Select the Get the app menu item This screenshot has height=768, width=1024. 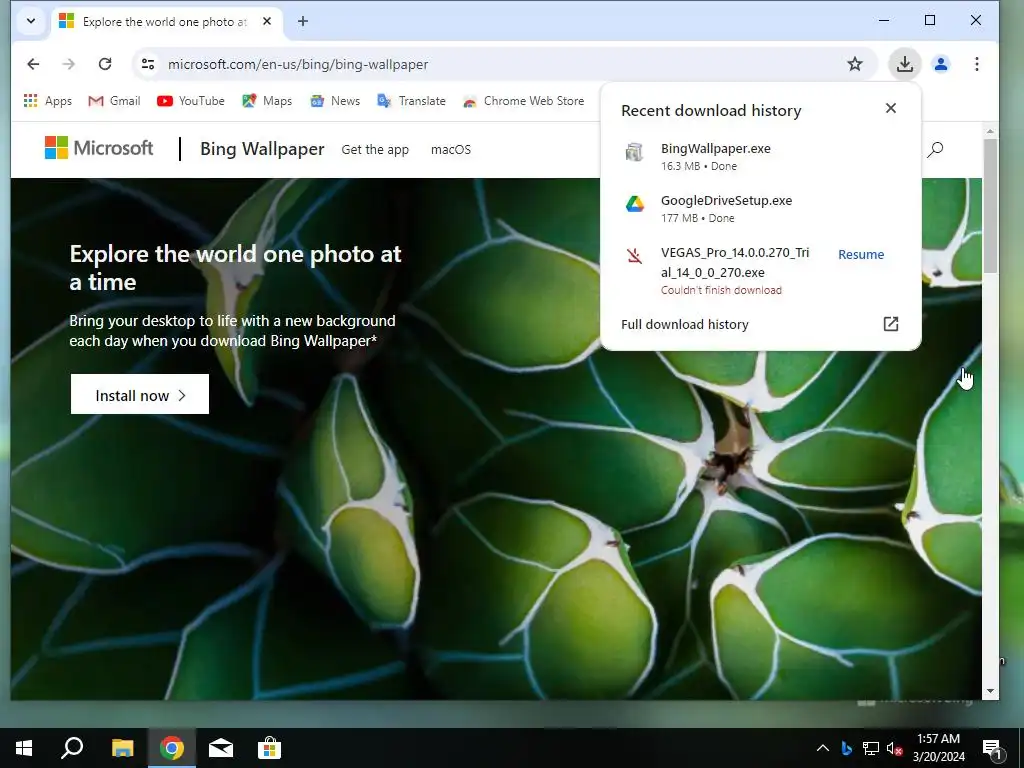coord(375,150)
